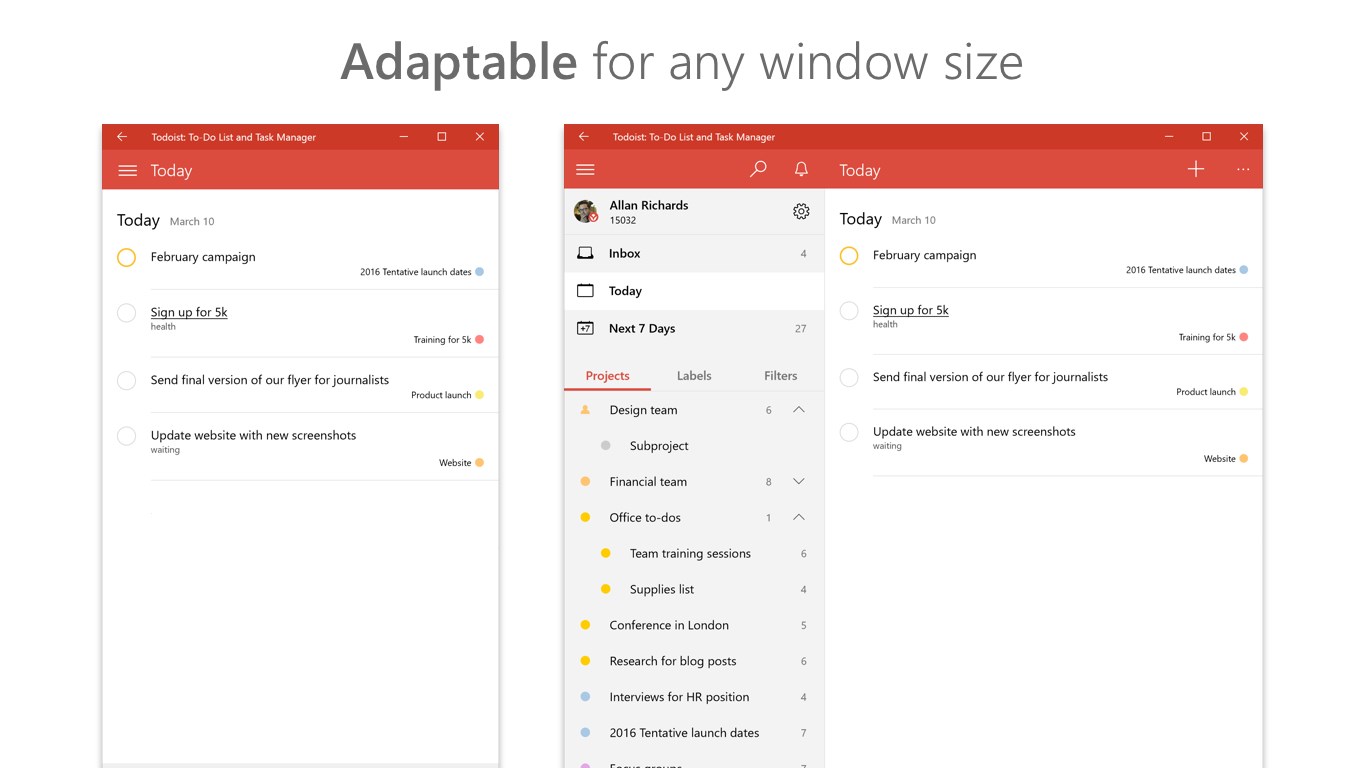Click the Next 7 Days calendar icon
This screenshot has height=768, width=1366.
(x=585, y=328)
